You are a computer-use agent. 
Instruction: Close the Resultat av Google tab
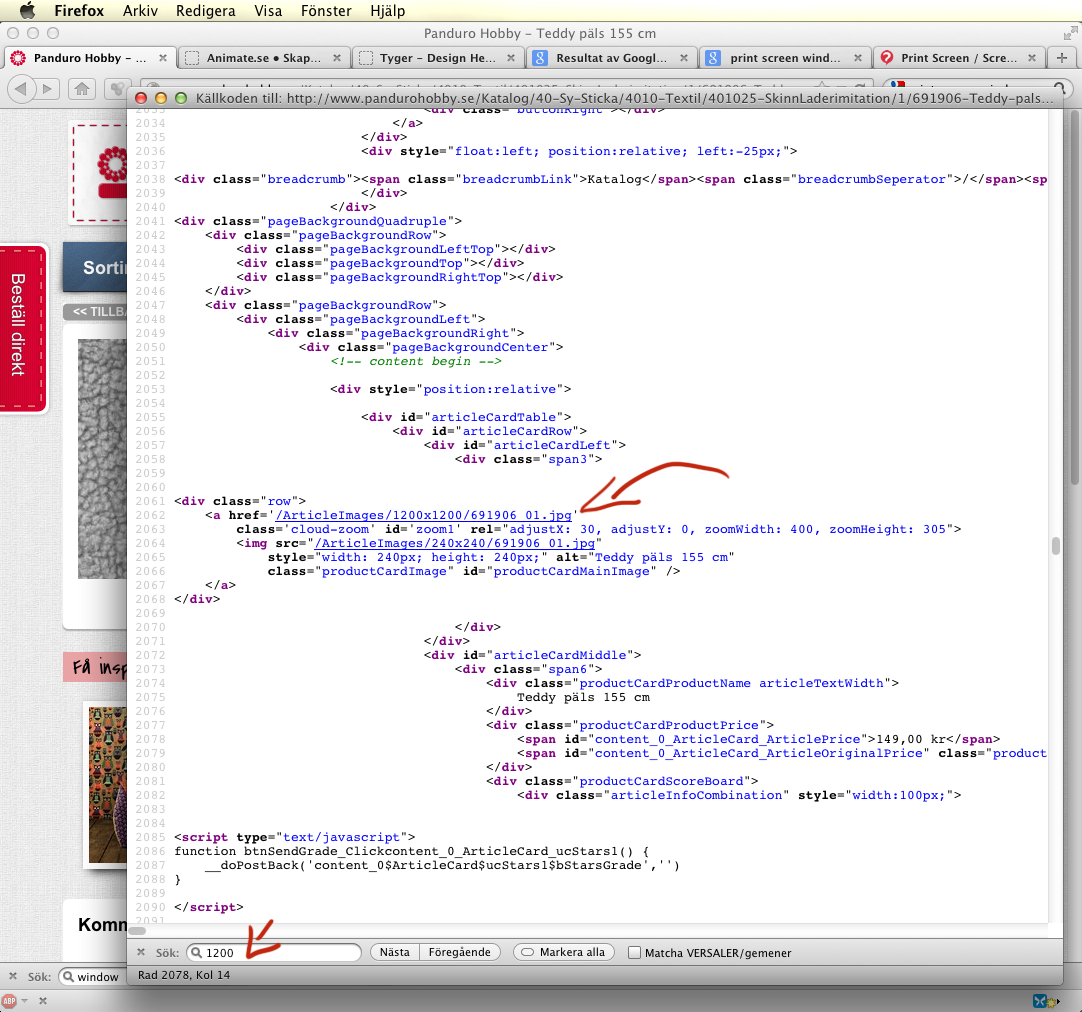(684, 58)
